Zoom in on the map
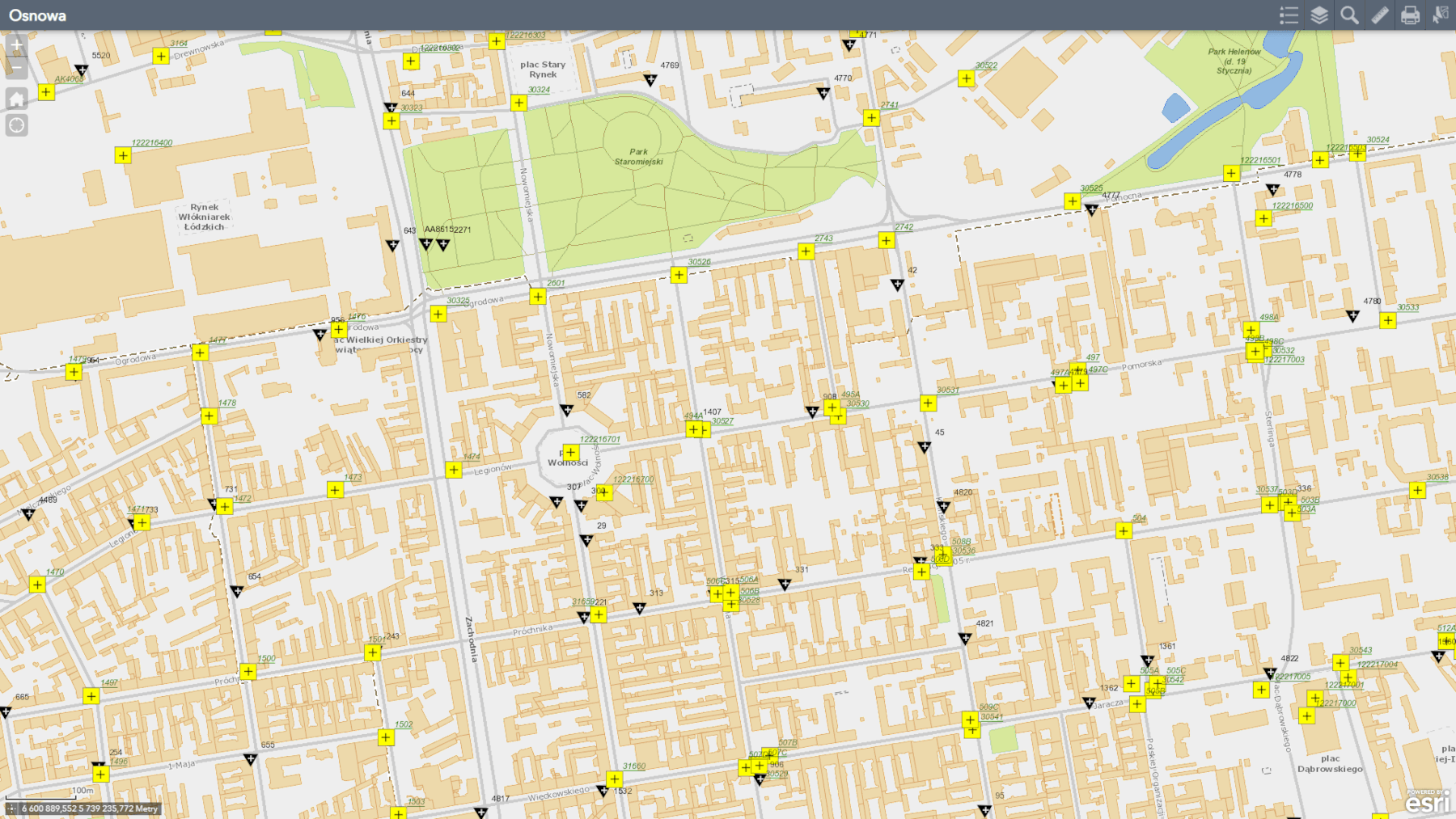1456x819 pixels. [x=16, y=45]
